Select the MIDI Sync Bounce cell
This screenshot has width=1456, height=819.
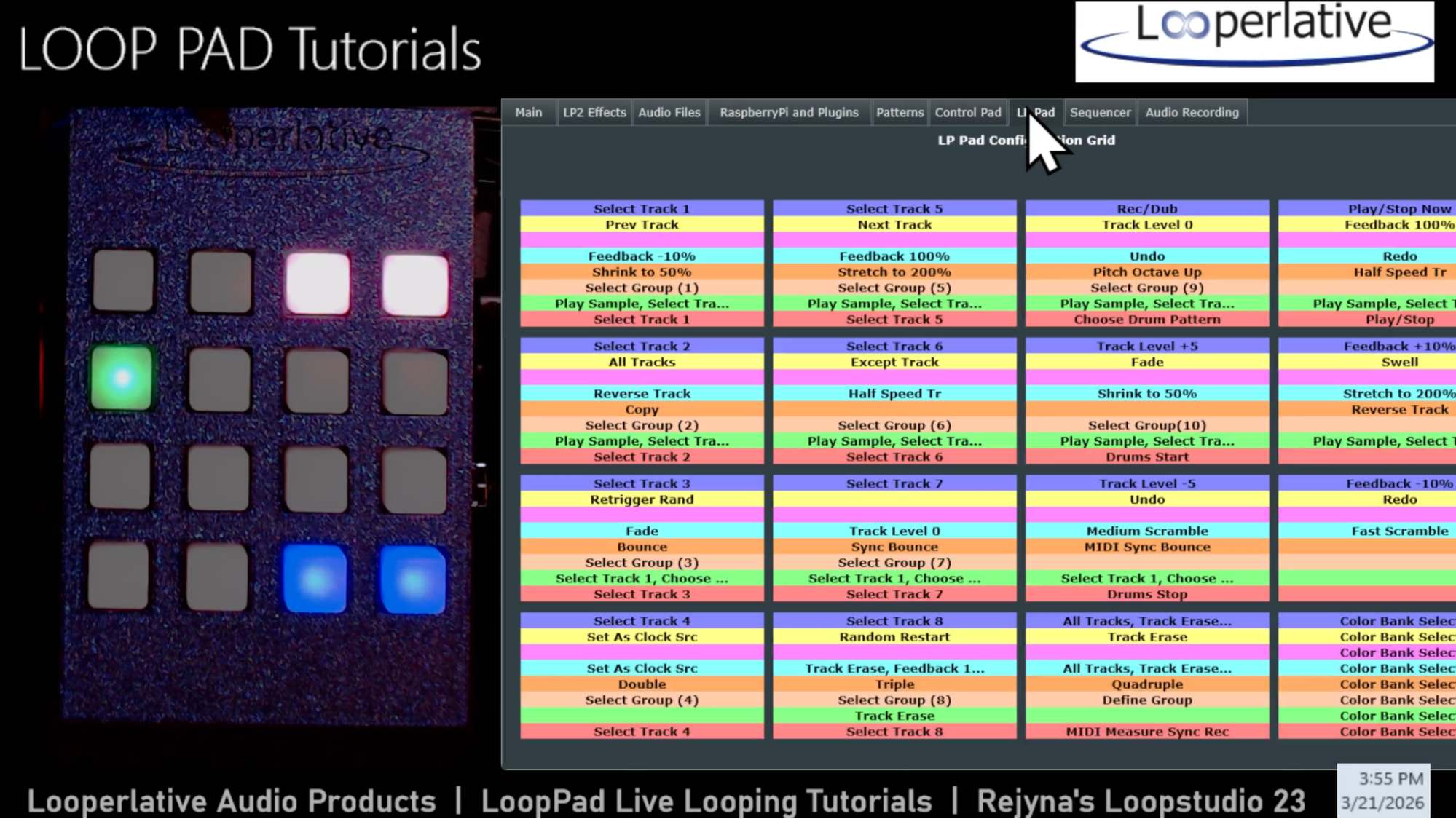point(1147,547)
